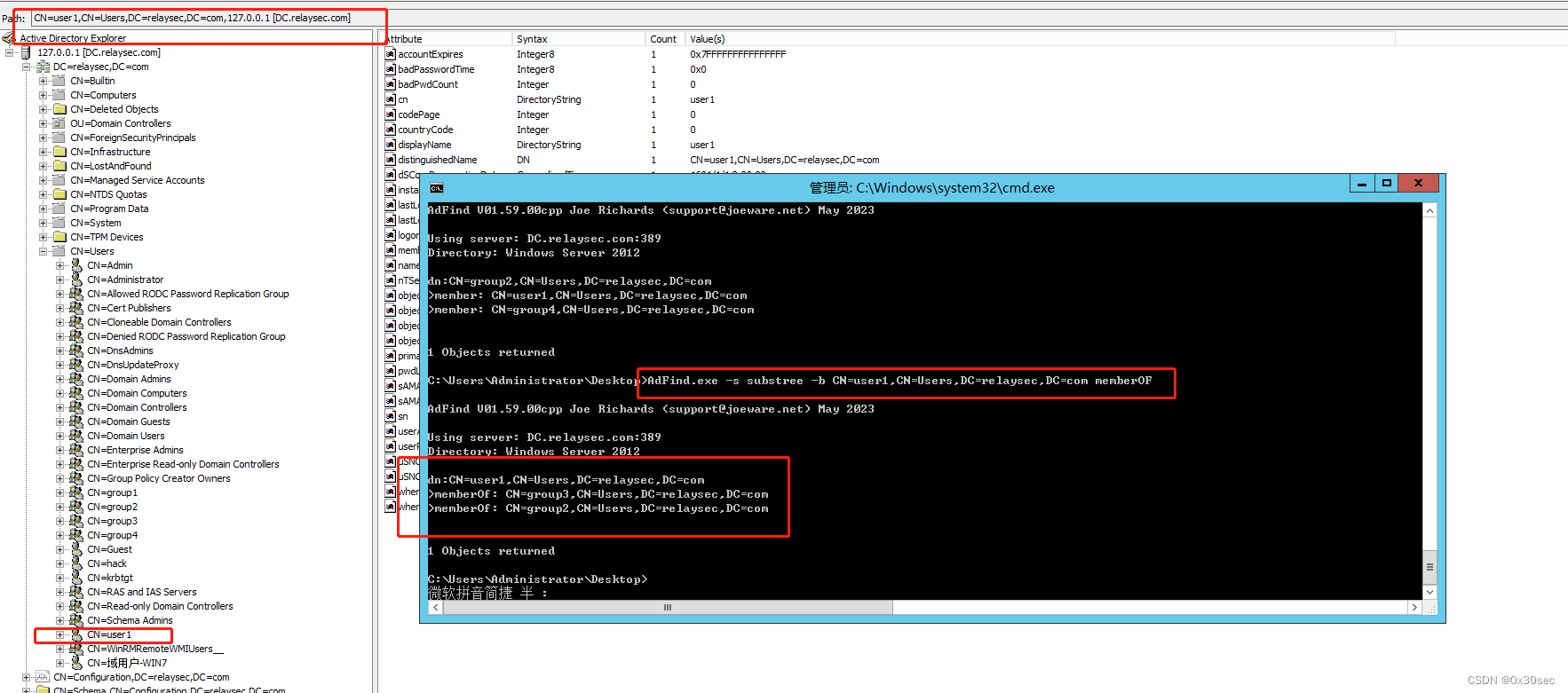
Task: Click the codePage attribute icon
Action: [391, 114]
